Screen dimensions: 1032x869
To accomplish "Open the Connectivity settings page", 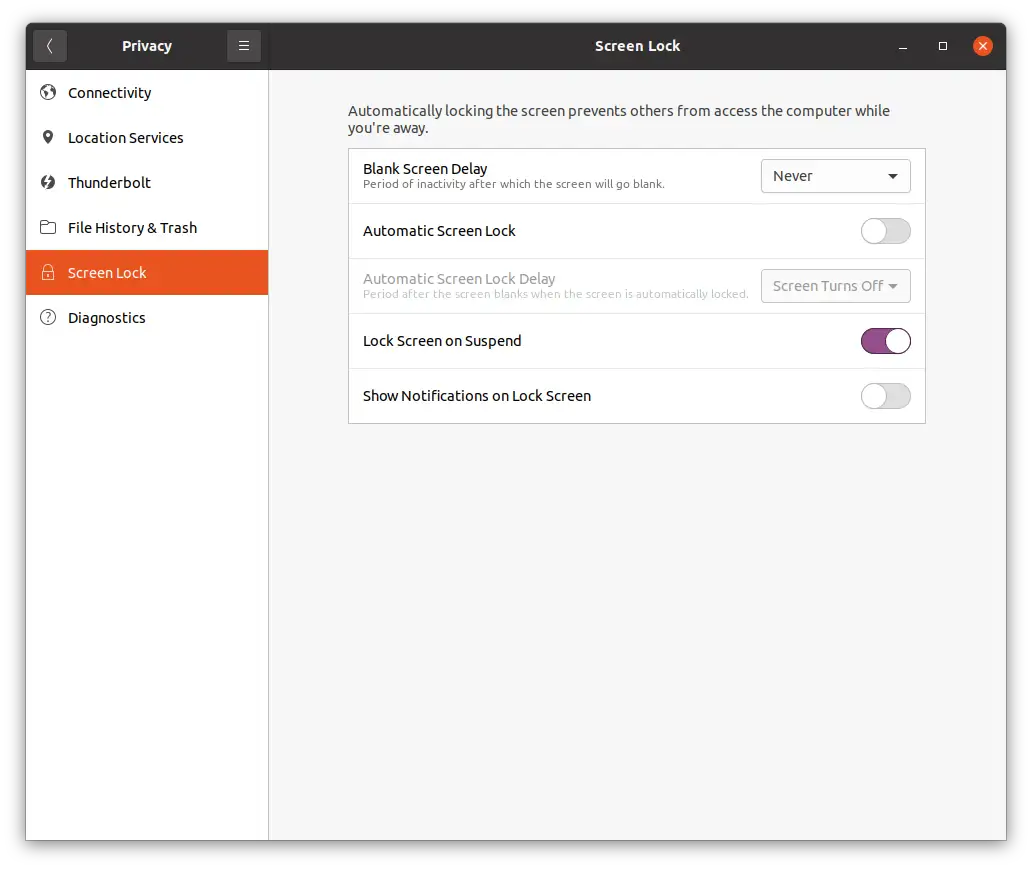I will [147, 93].
